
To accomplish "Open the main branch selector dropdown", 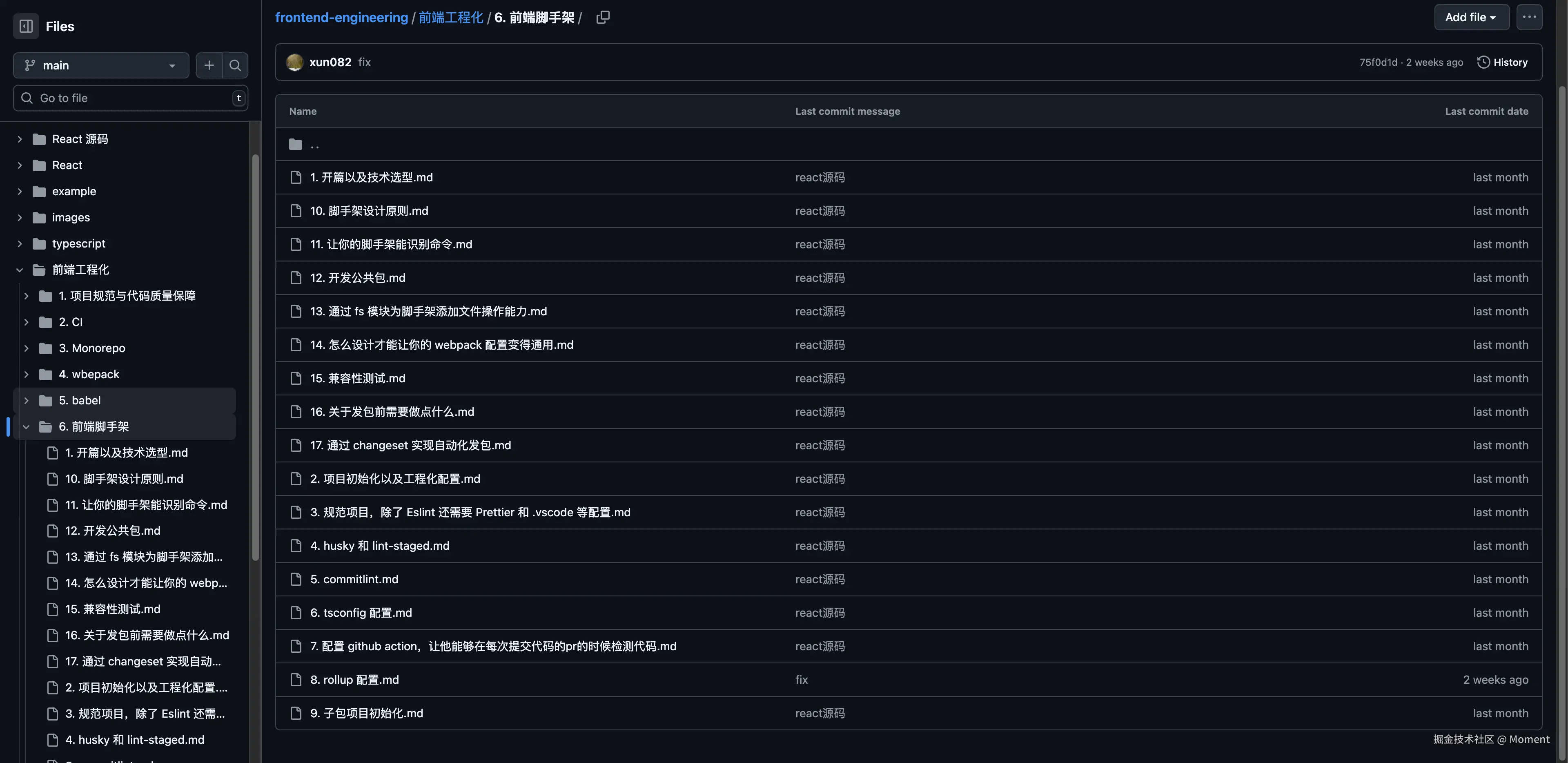I will pyautogui.click(x=100, y=65).
